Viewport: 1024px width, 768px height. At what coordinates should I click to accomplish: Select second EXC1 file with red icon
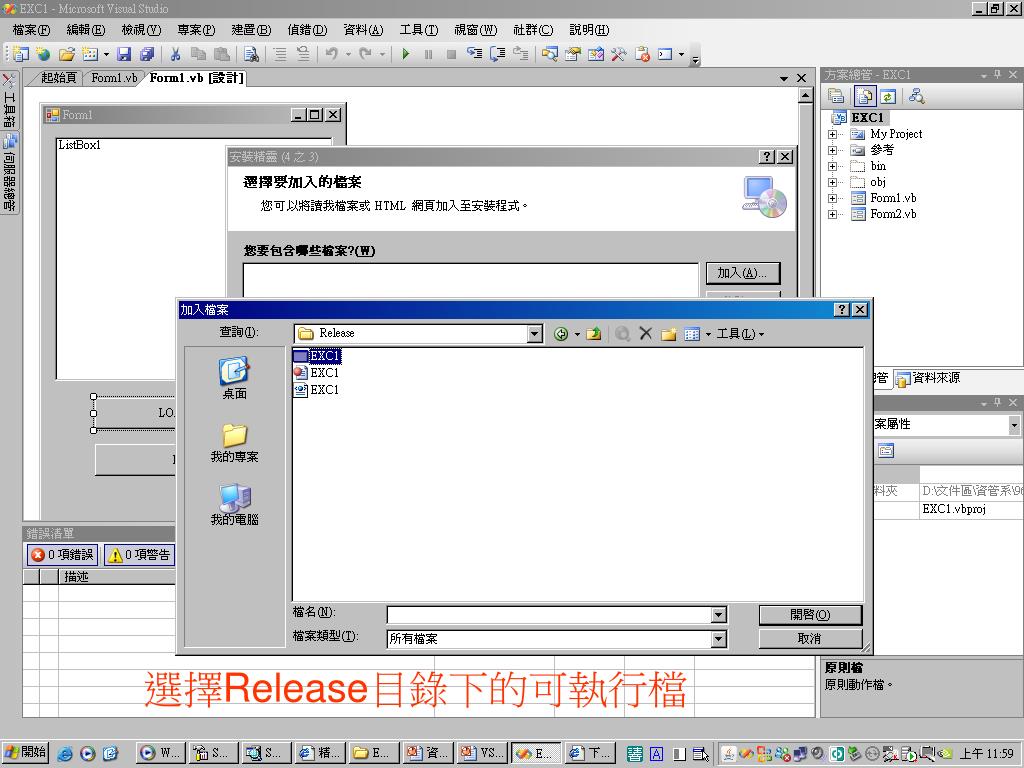pos(317,373)
